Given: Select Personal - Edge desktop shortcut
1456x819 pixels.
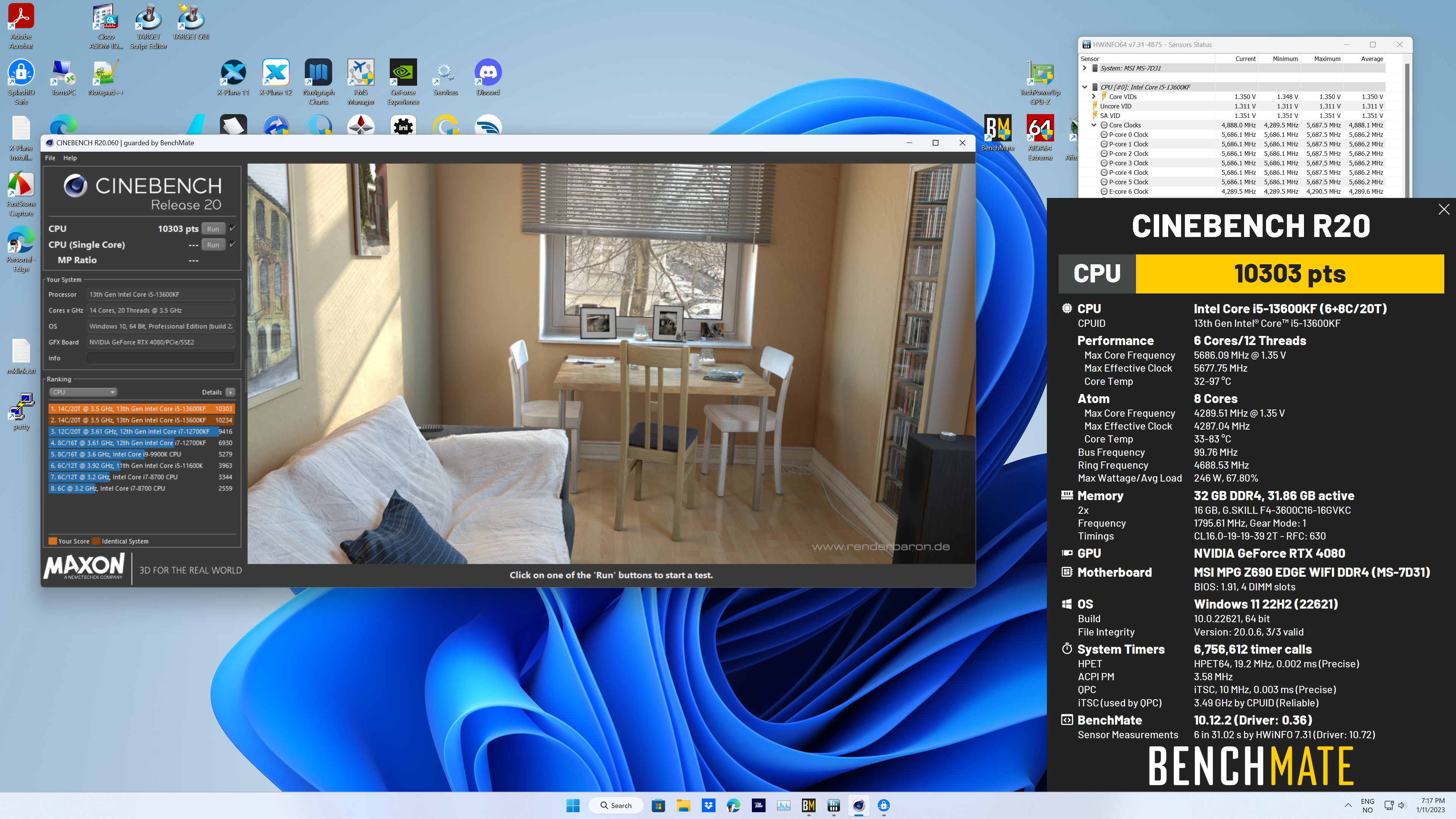Looking at the screenshot, I should [x=21, y=249].
